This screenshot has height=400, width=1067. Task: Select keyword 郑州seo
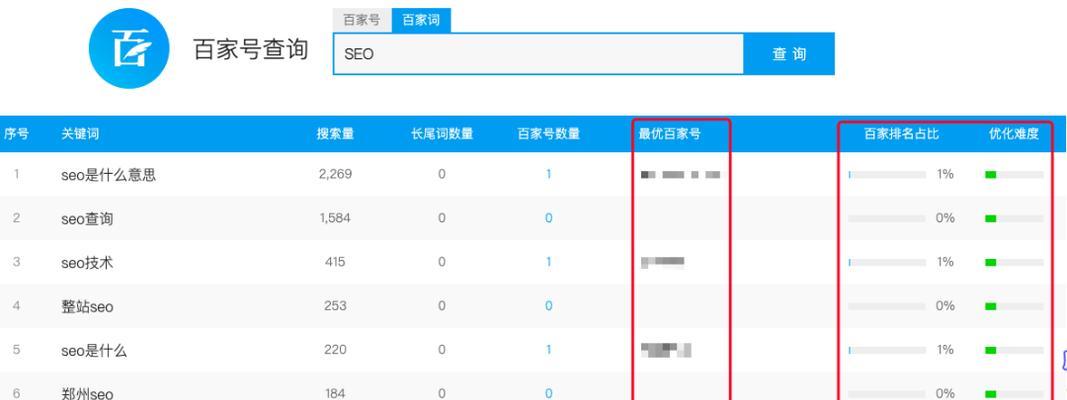click(87, 393)
